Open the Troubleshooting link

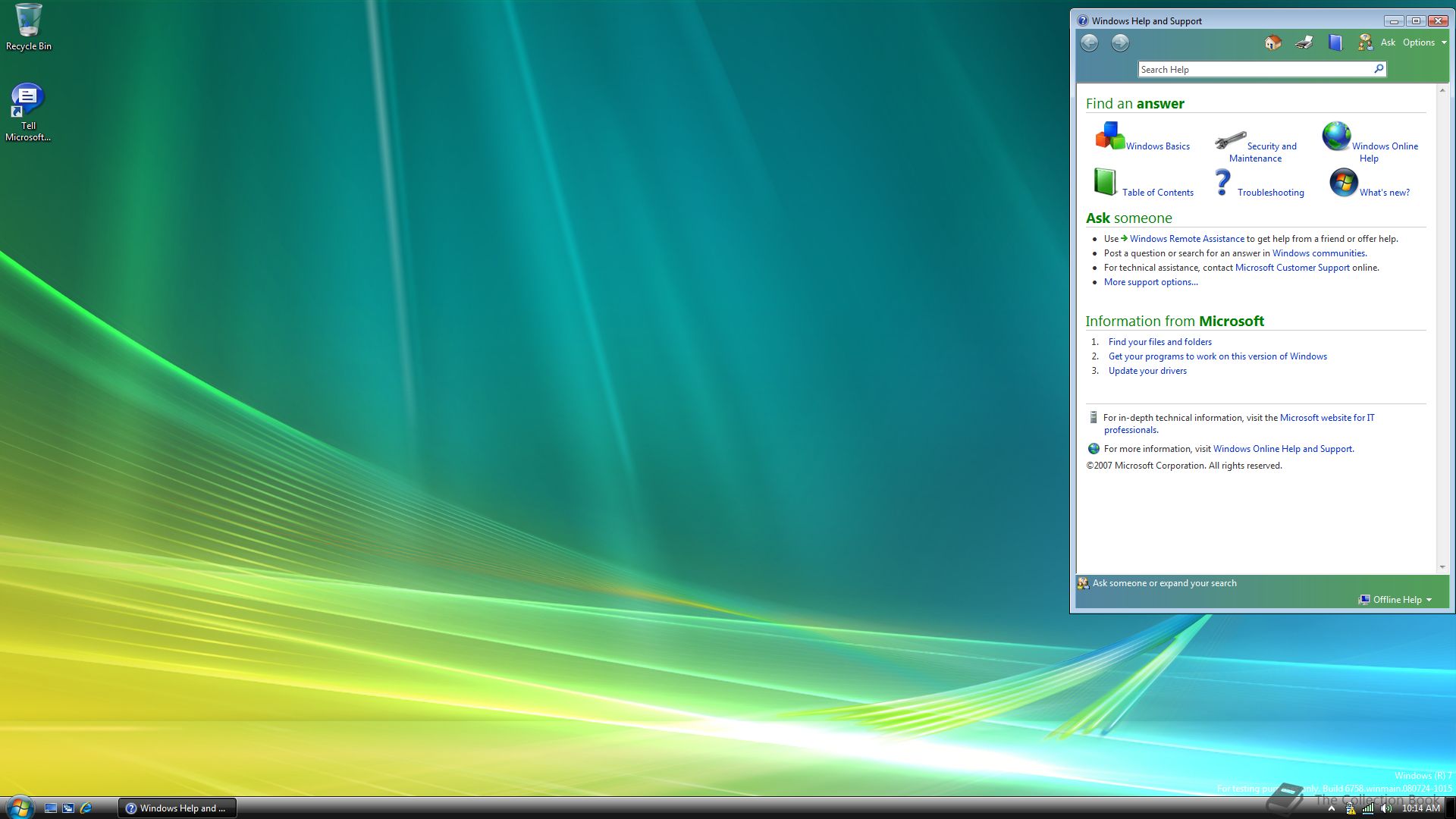tap(1271, 193)
